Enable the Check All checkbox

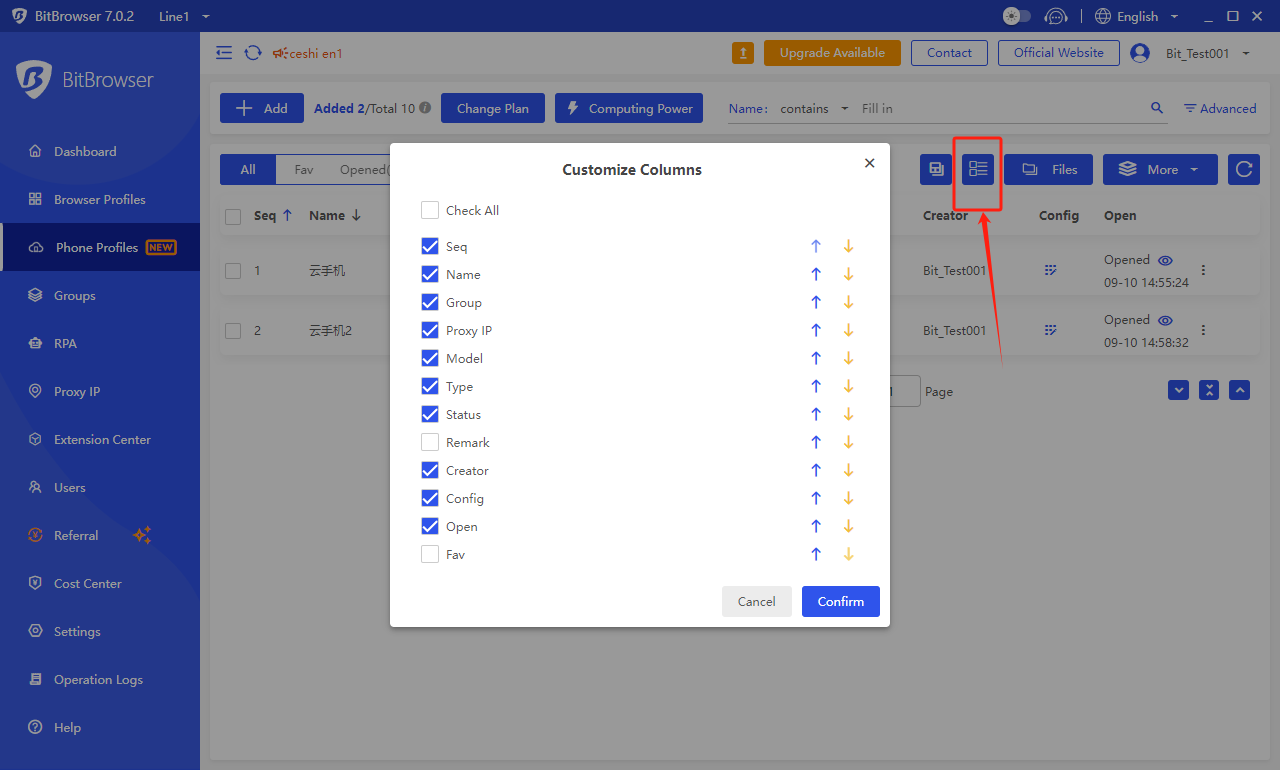(x=430, y=211)
